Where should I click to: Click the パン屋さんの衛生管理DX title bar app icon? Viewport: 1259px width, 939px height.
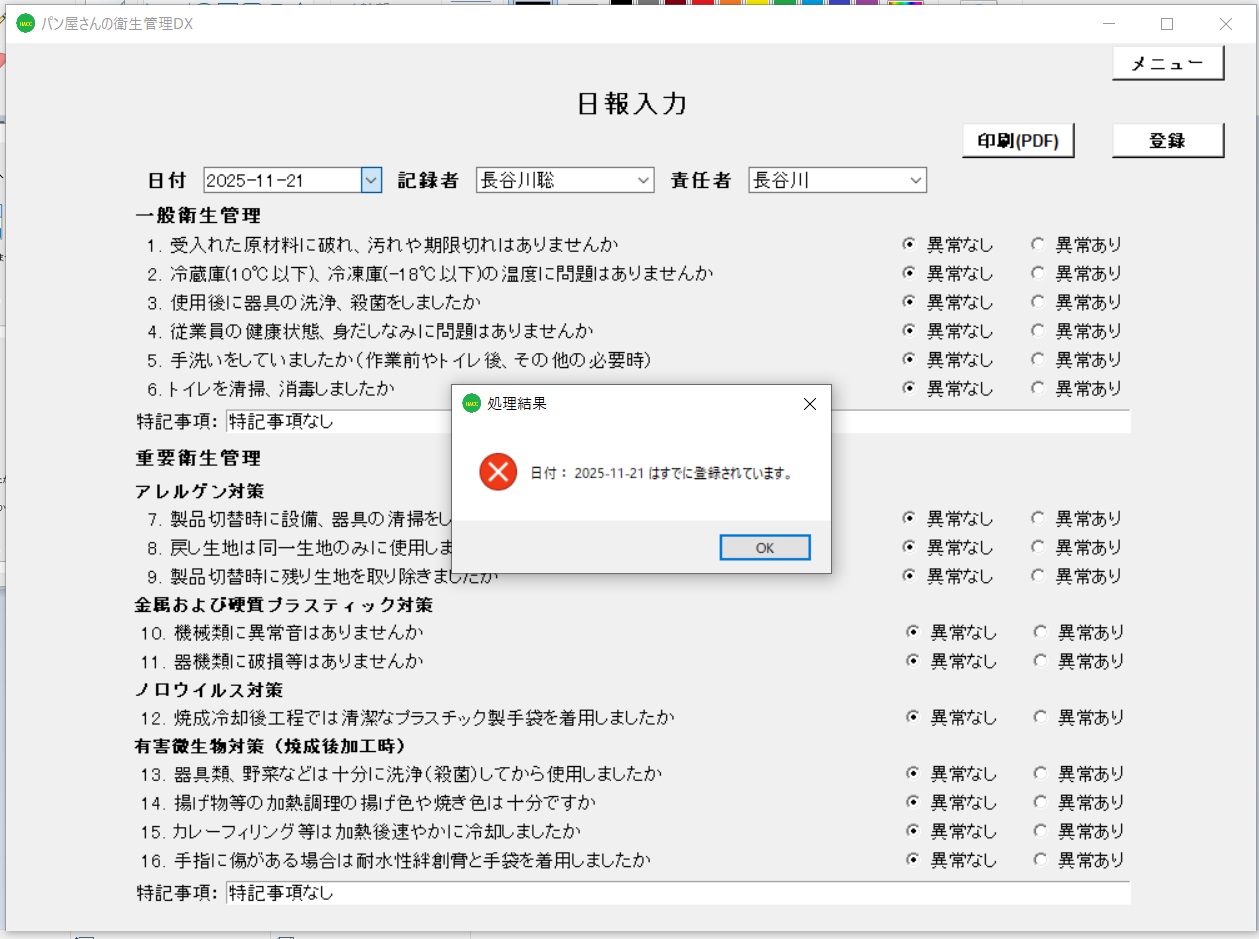point(26,24)
